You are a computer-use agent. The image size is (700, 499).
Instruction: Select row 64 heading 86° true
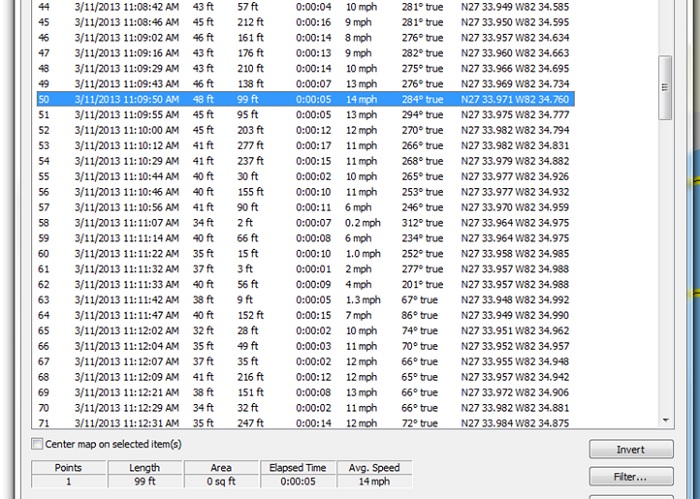300,316
